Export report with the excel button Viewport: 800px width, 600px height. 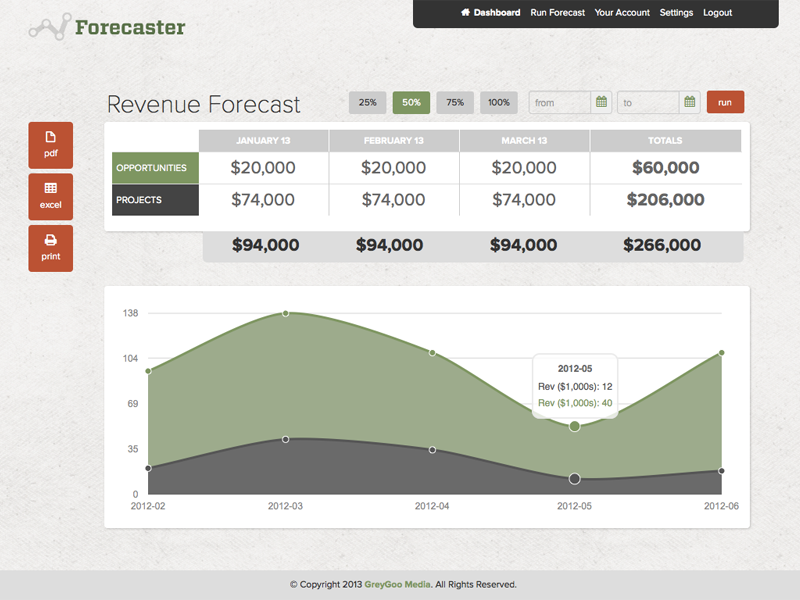(51, 197)
